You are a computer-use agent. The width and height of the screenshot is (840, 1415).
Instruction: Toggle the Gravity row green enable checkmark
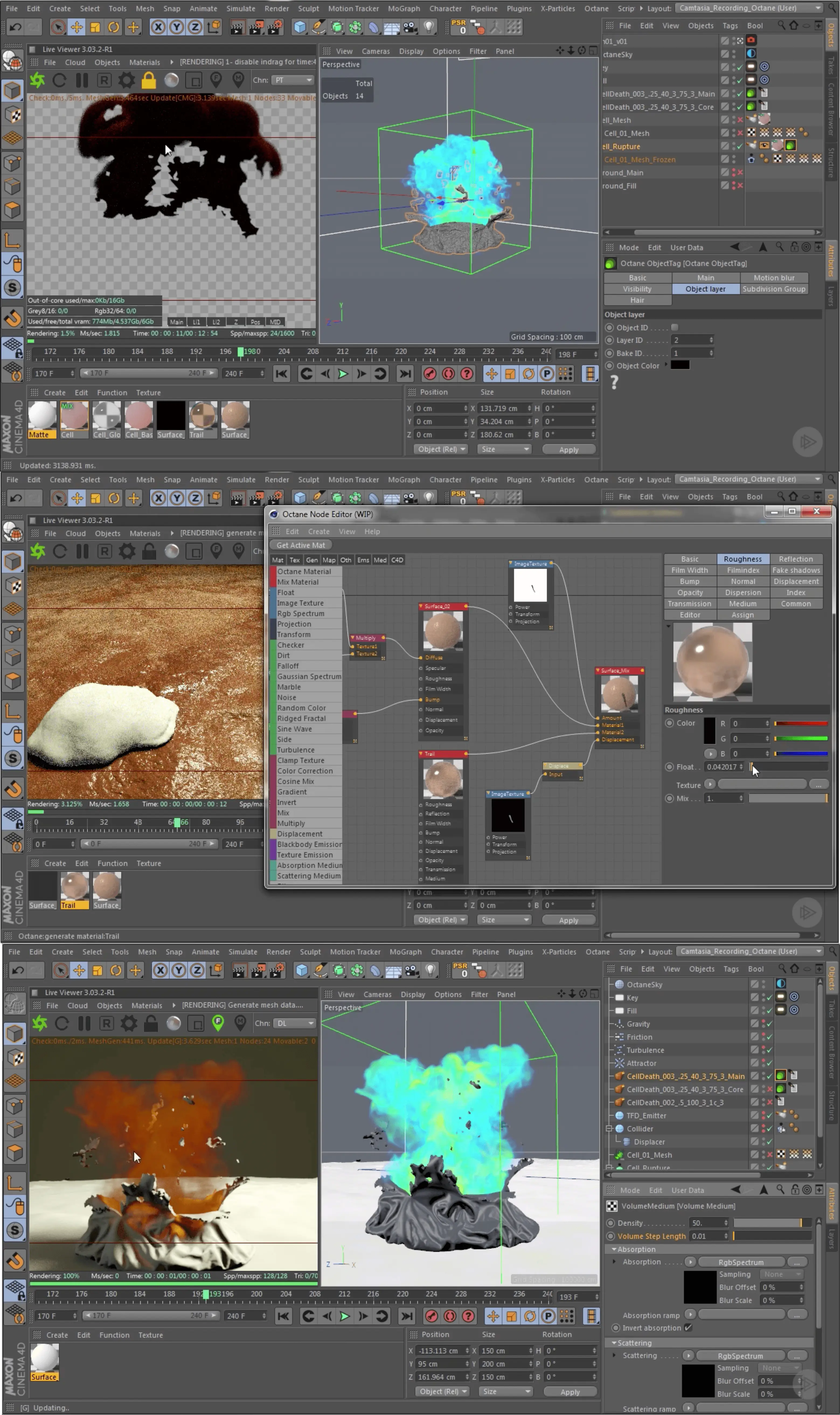[769, 1024]
